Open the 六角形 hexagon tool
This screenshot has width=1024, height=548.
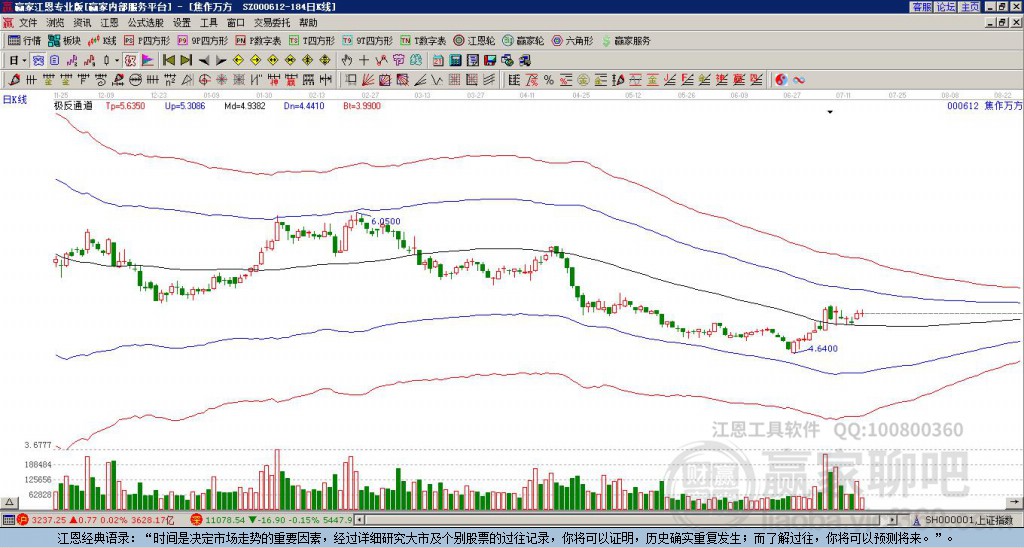point(573,40)
